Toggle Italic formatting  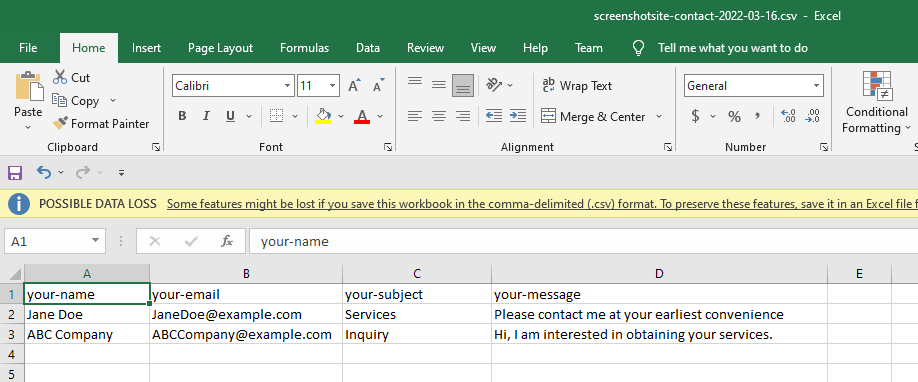click(206, 116)
